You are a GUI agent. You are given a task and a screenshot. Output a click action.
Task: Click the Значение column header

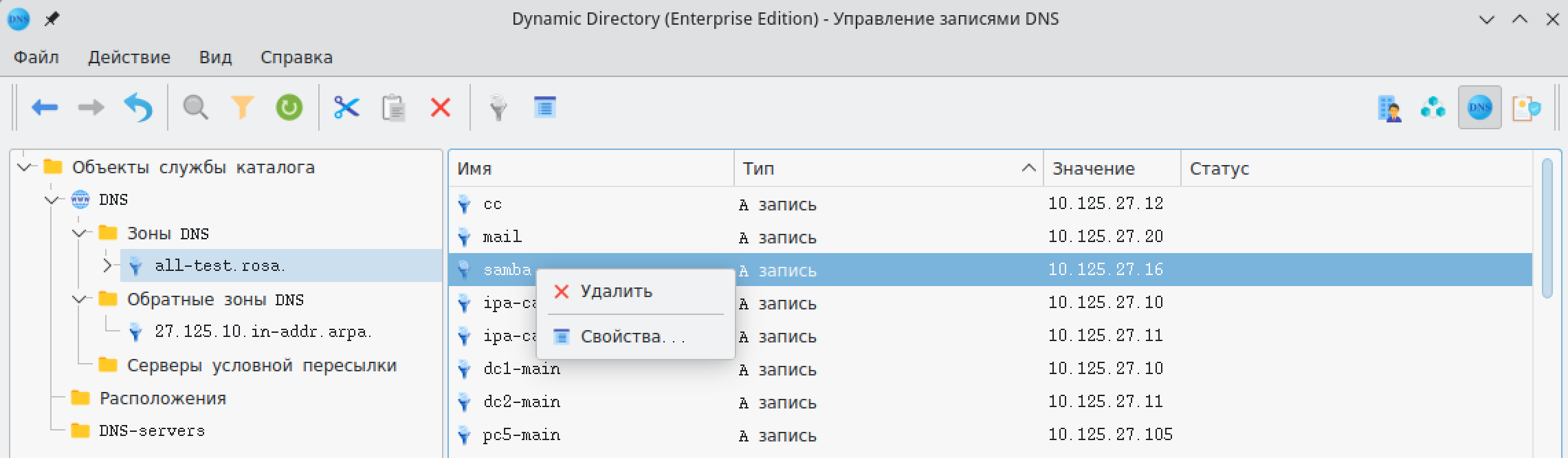[1093, 168]
